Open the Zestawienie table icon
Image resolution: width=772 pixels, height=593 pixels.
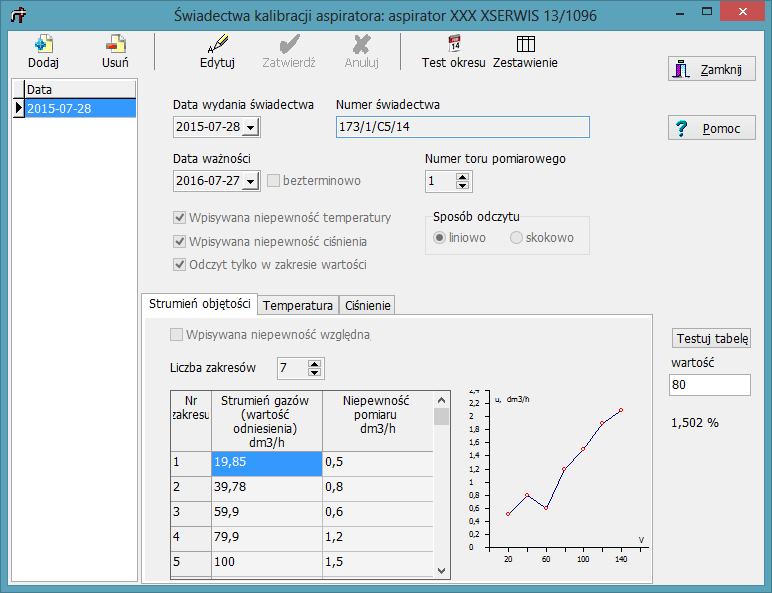point(525,44)
